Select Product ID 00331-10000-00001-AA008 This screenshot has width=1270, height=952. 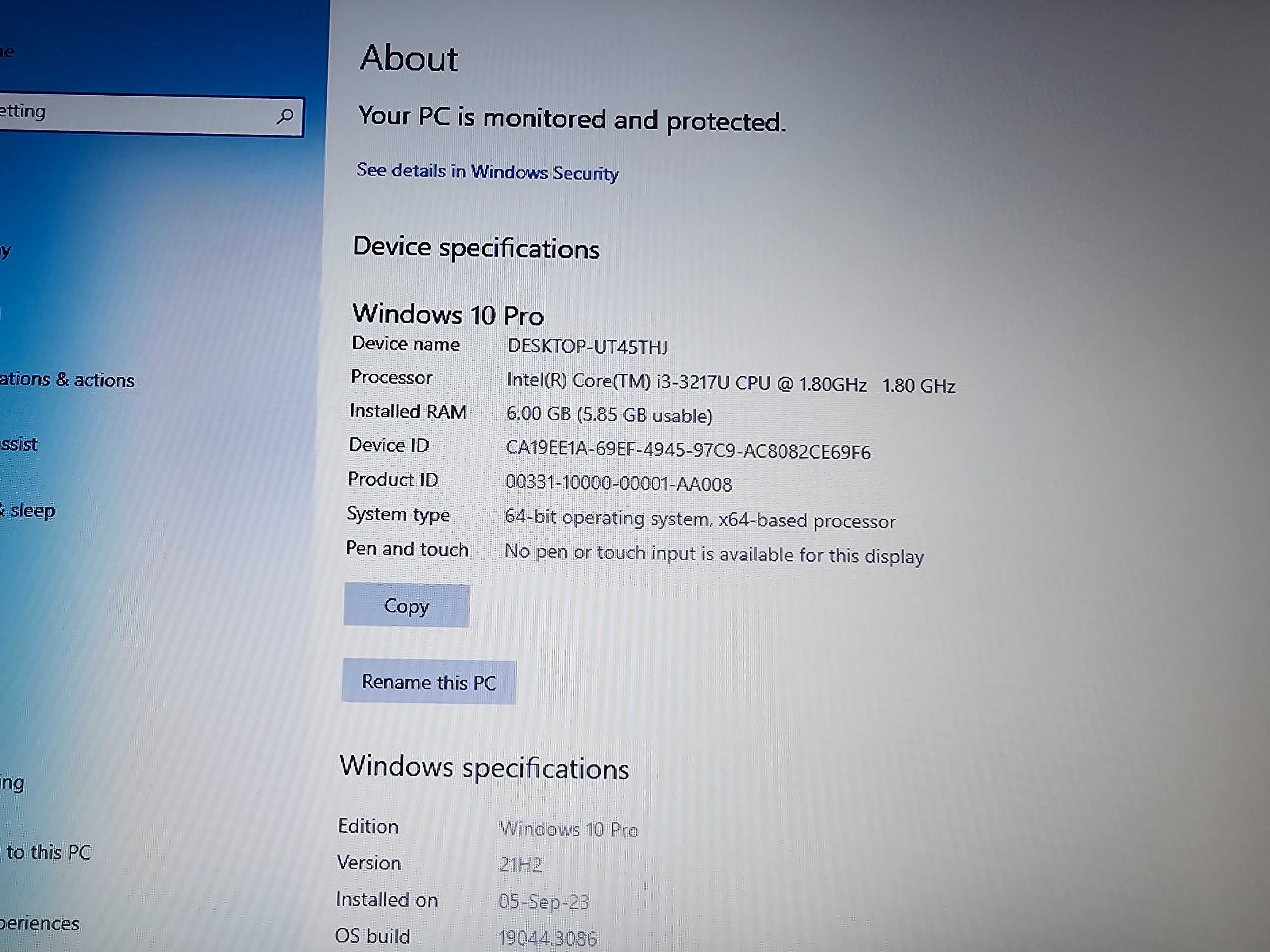tap(618, 483)
